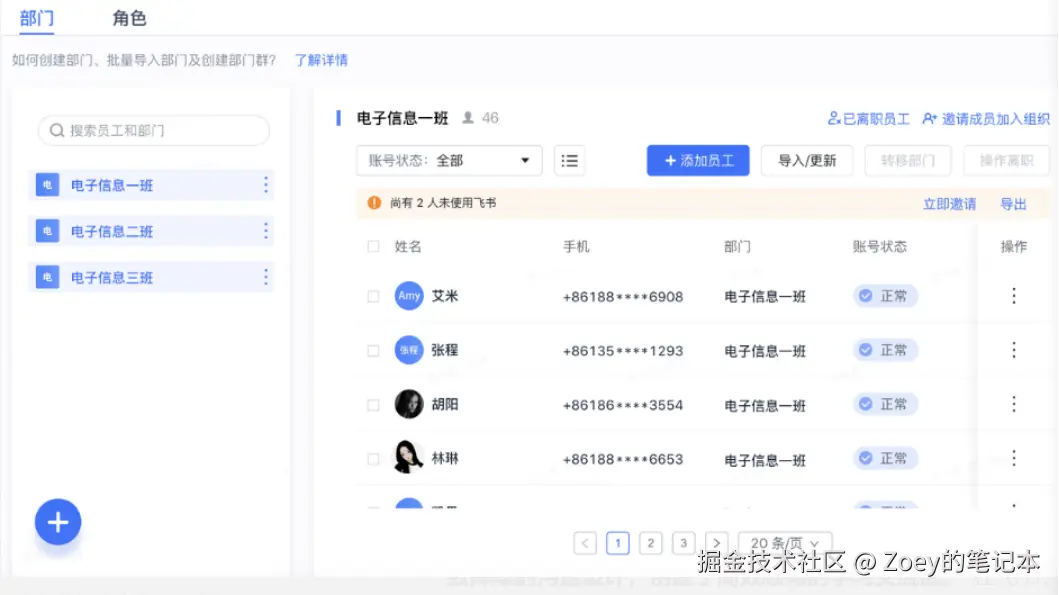Go to page 2
This screenshot has height=595, width=1059.
[650, 543]
